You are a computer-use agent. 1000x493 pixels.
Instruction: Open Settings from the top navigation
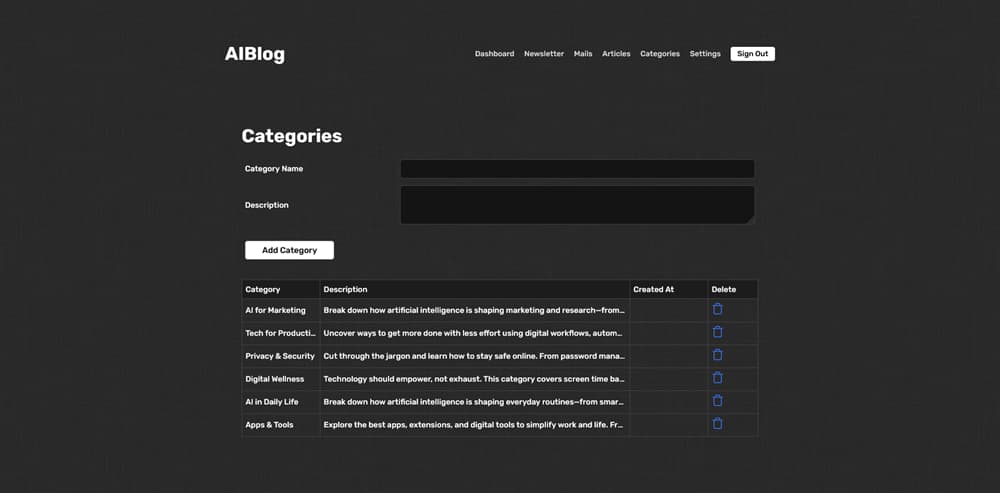pos(705,54)
